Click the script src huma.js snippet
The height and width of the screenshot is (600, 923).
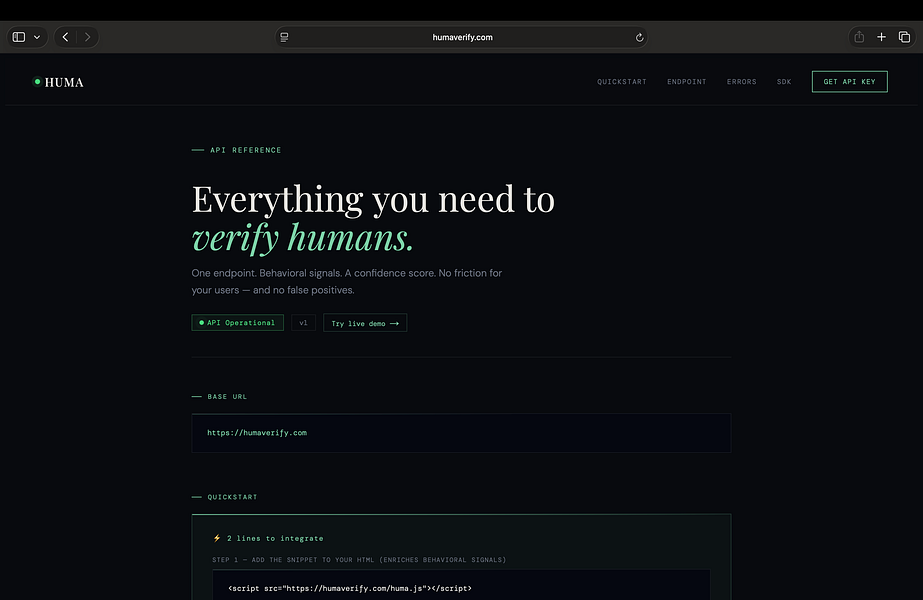pyautogui.click(x=350, y=588)
